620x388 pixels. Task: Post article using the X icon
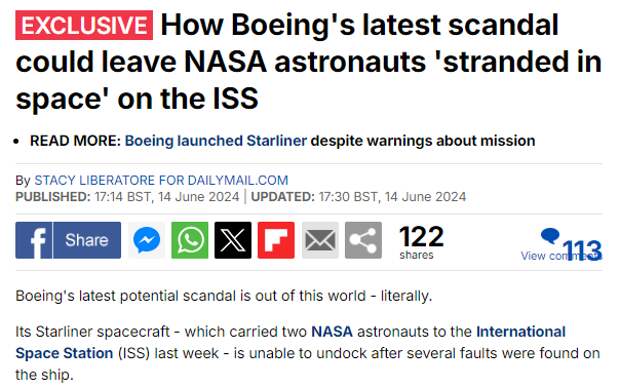click(x=233, y=240)
